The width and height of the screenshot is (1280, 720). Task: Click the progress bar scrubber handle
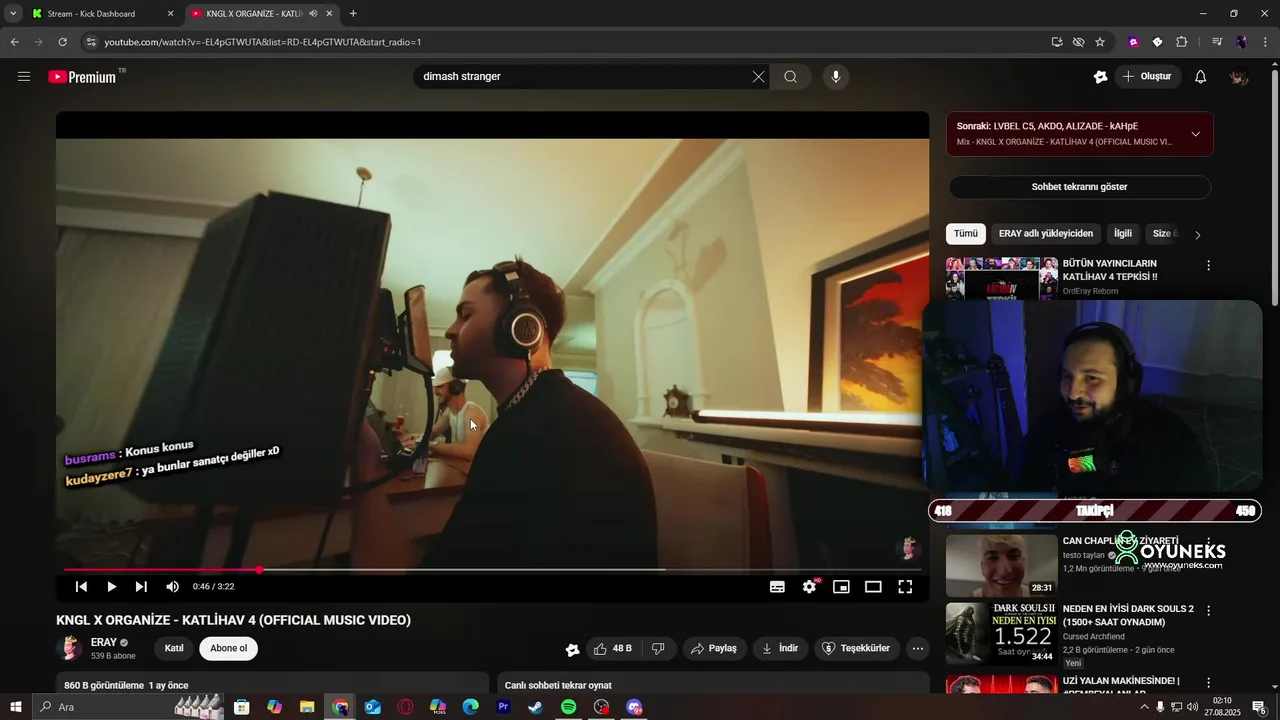click(259, 570)
